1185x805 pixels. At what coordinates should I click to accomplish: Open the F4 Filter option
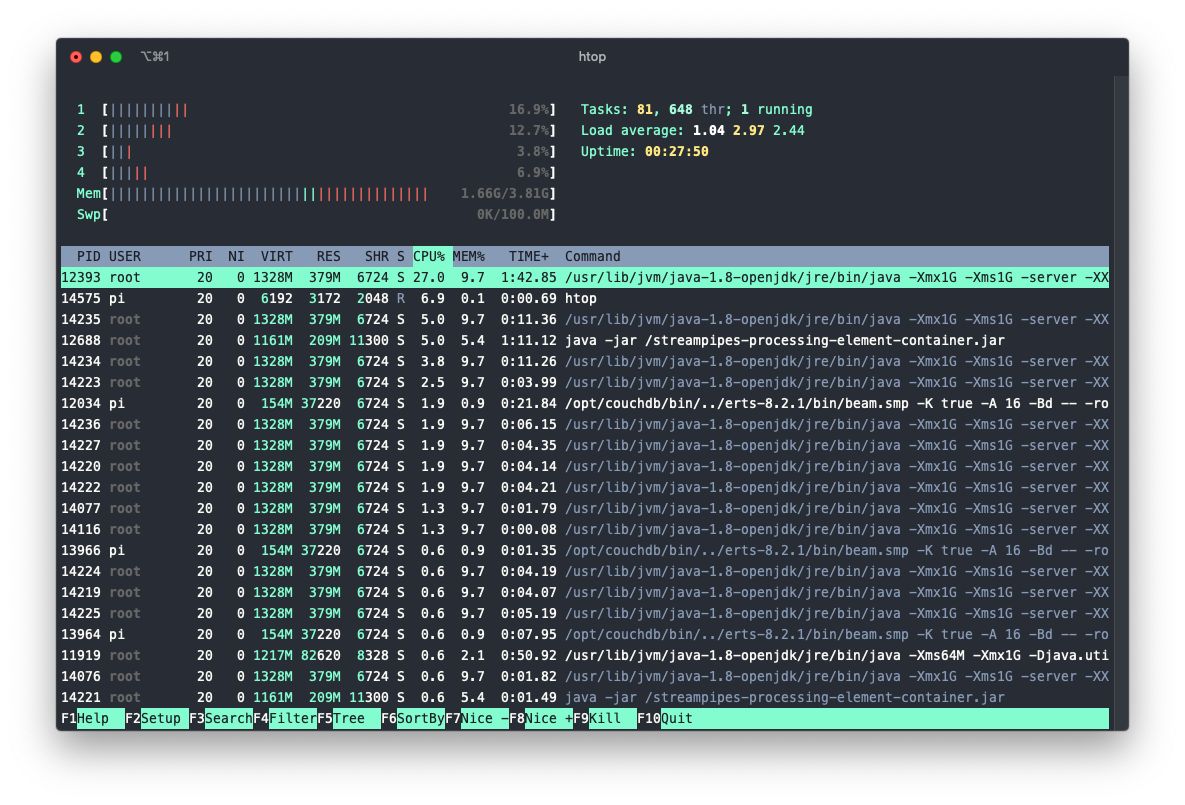click(x=284, y=718)
